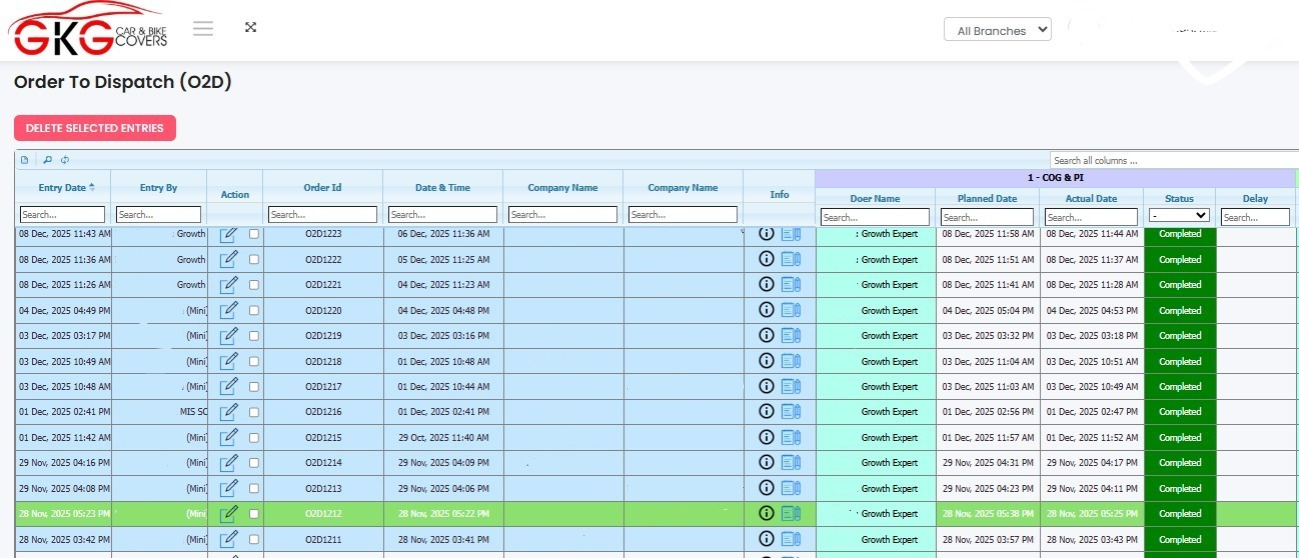Open info icon for order O2D1220
Viewport: 1299px width, 558px height.
(x=766, y=310)
